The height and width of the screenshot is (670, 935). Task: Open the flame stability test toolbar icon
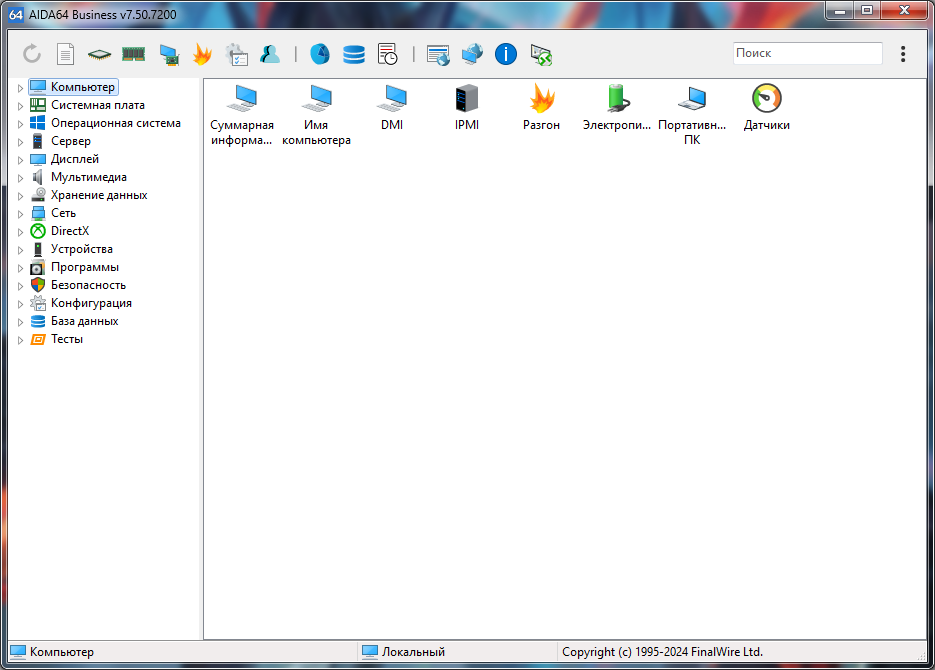point(203,54)
